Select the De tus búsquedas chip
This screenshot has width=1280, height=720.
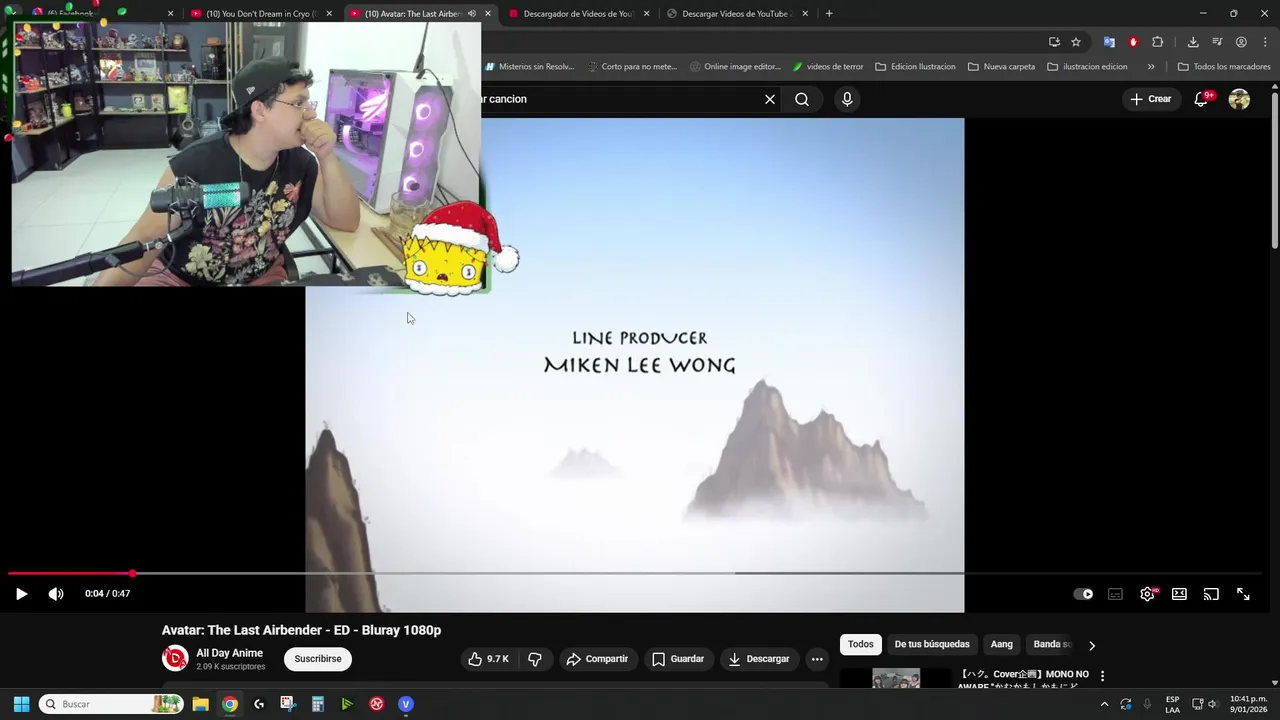coord(932,645)
